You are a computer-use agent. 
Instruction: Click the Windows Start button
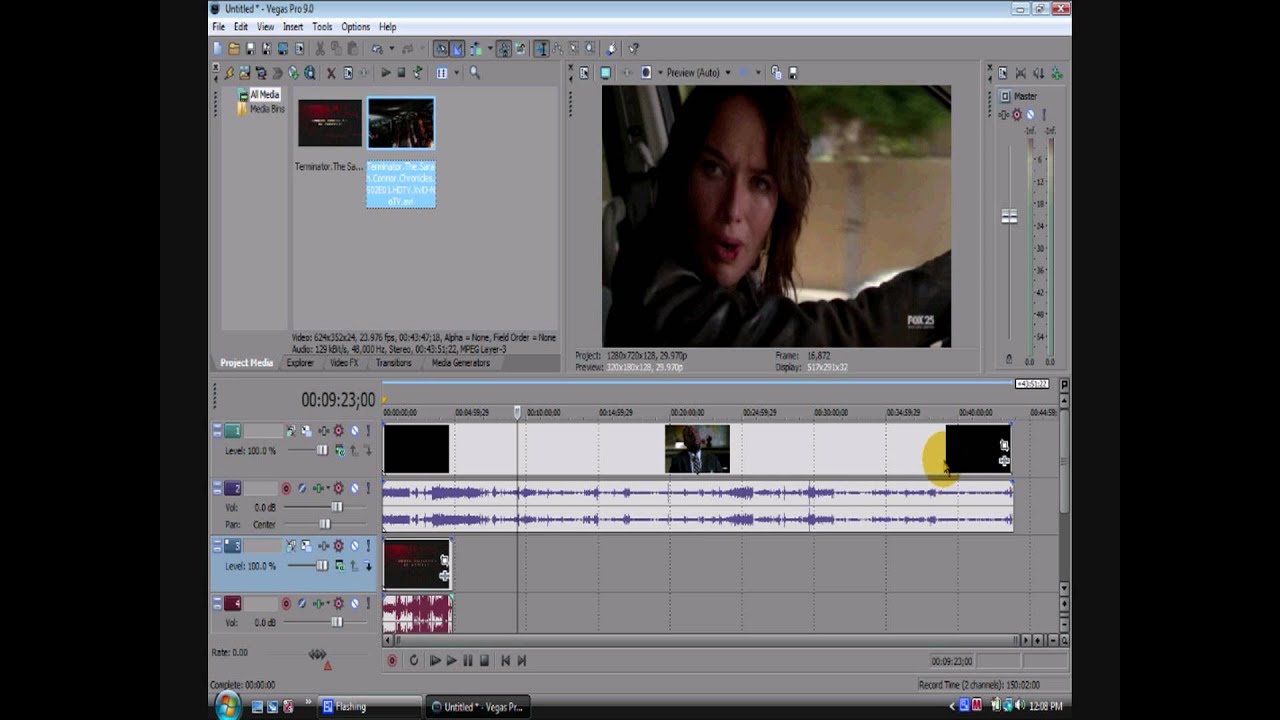coord(227,705)
